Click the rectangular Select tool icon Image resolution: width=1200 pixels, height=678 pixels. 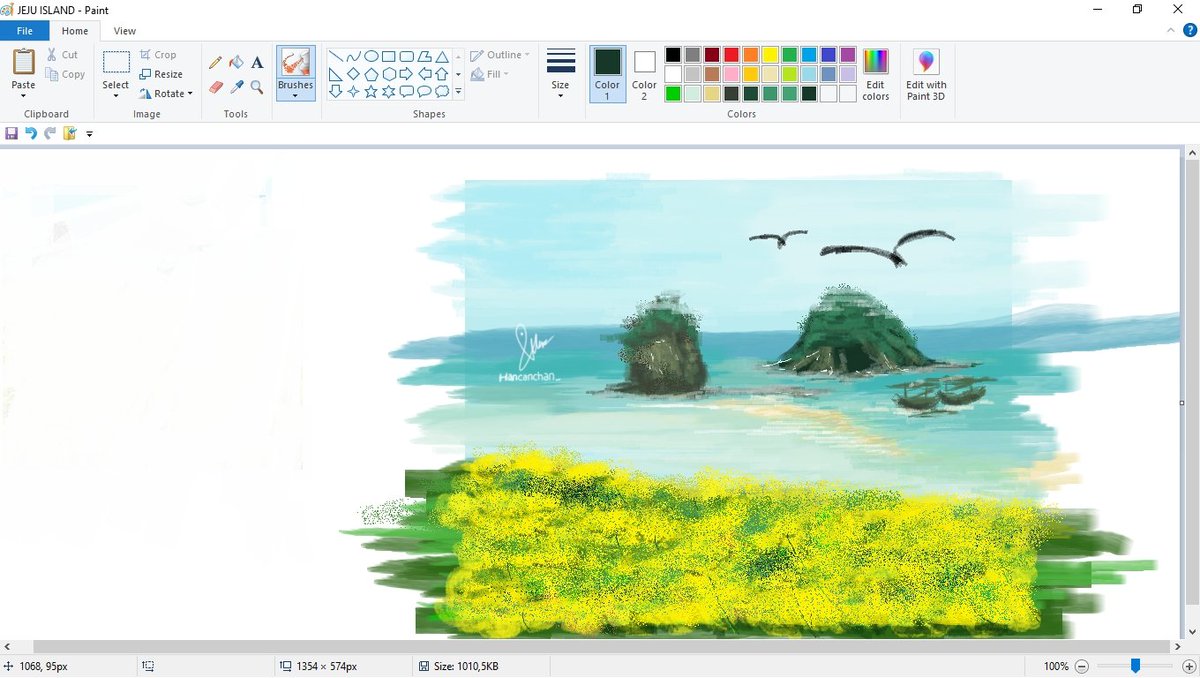[x=116, y=63]
